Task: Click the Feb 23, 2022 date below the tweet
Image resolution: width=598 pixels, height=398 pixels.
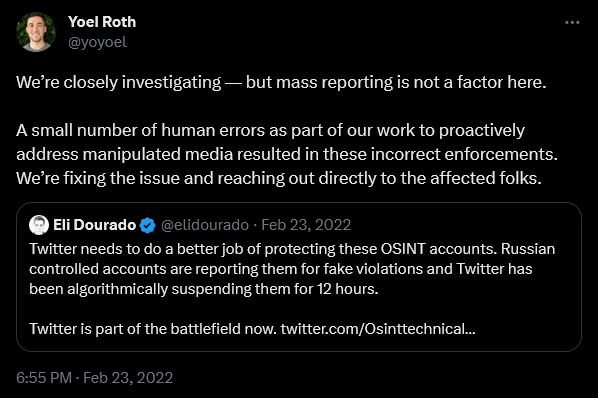Action: click(128, 378)
